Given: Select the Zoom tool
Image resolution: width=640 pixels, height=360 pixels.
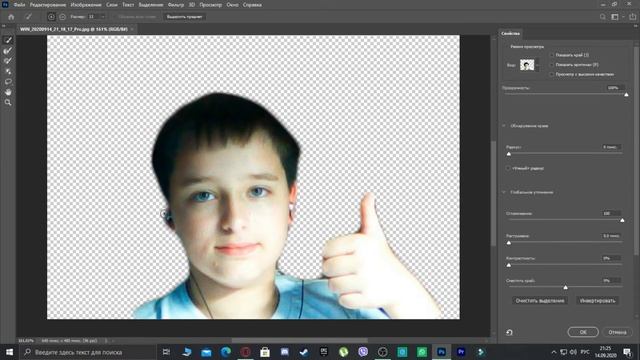Looking at the screenshot, I should tap(8, 102).
